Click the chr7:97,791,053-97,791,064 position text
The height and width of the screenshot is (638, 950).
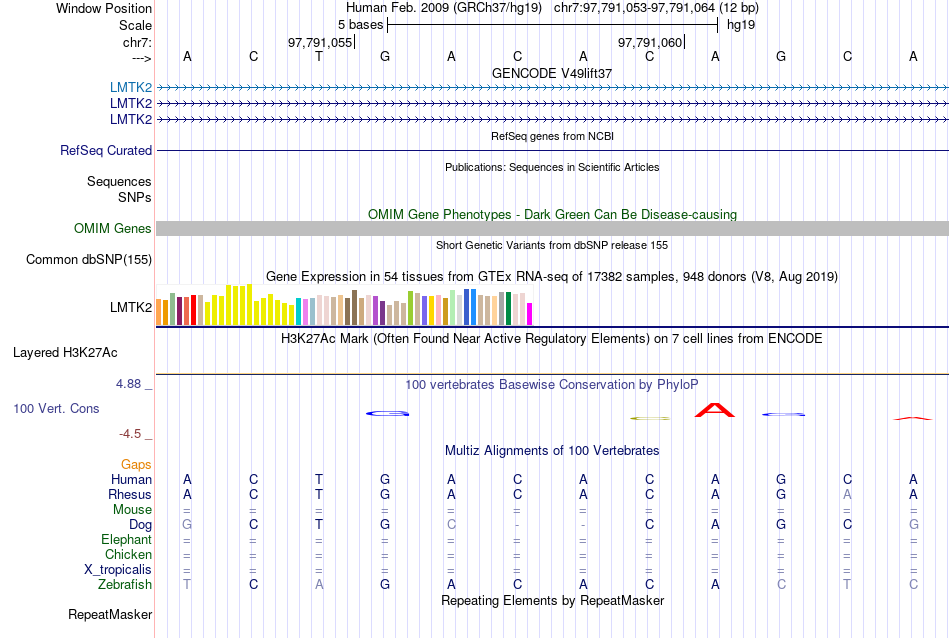tap(656, 8)
